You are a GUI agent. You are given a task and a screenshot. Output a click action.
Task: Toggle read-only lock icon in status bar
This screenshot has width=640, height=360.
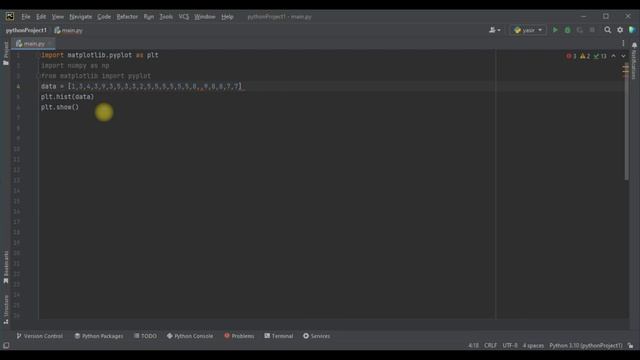click(x=631, y=345)
